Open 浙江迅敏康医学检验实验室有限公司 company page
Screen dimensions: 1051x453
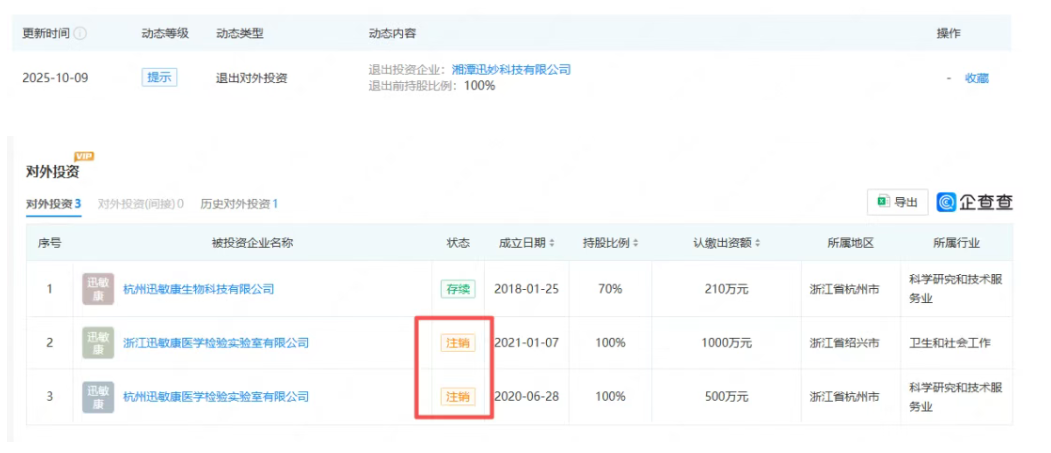(215, 343)
